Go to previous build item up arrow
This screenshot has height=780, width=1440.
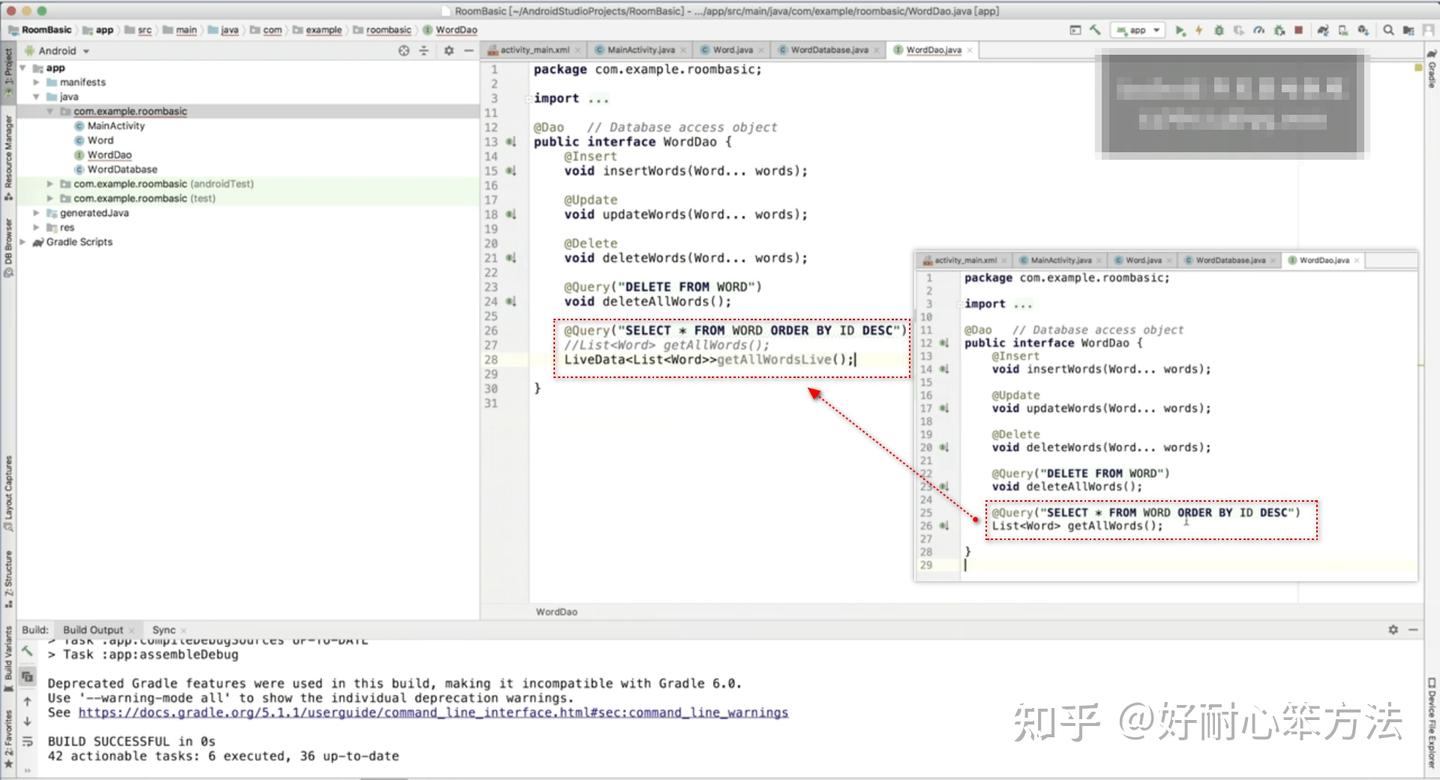tap(27, 701)
